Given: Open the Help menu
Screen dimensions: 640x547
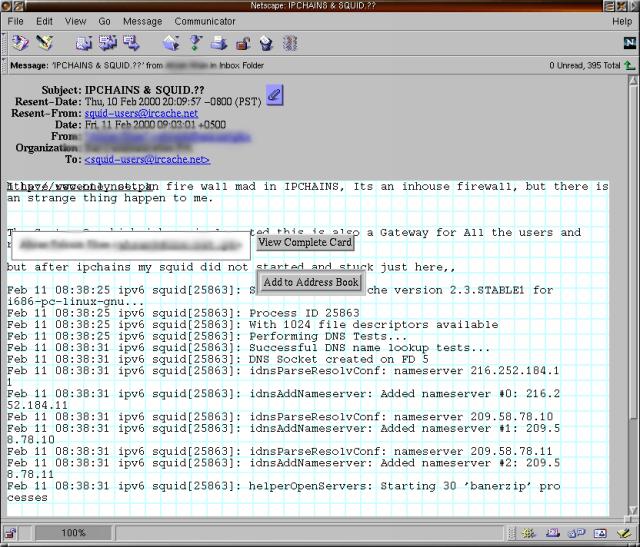Looking at the screenshot, I should point(622,21).
